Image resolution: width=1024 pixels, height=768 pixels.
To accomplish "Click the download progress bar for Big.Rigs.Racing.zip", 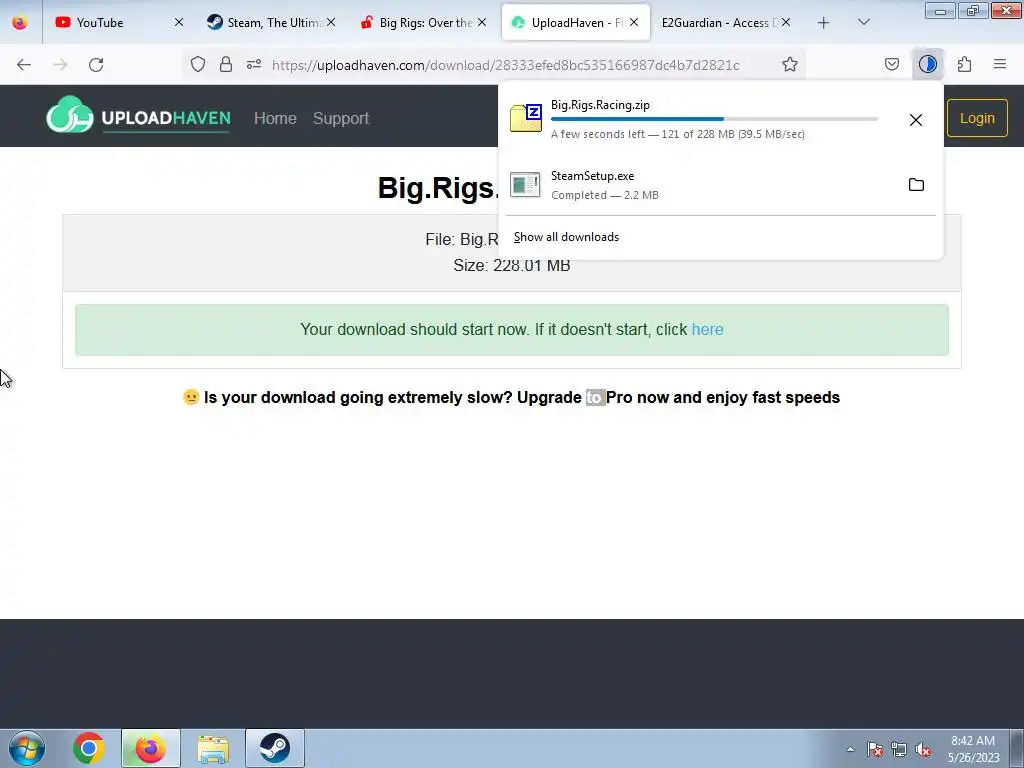I will pos(714,119).
